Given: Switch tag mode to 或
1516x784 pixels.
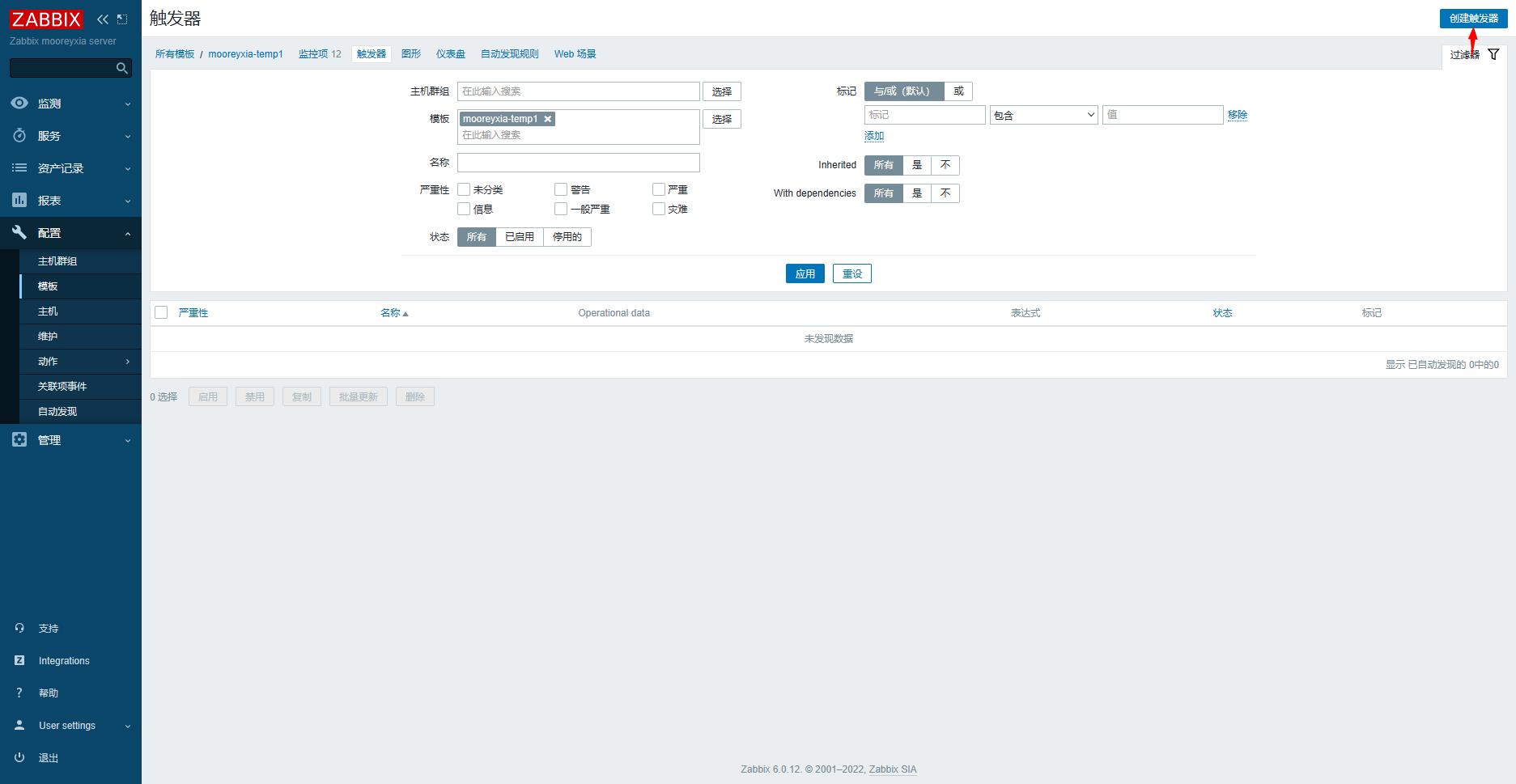Looking at the screenshot, I should coord(958,91).
